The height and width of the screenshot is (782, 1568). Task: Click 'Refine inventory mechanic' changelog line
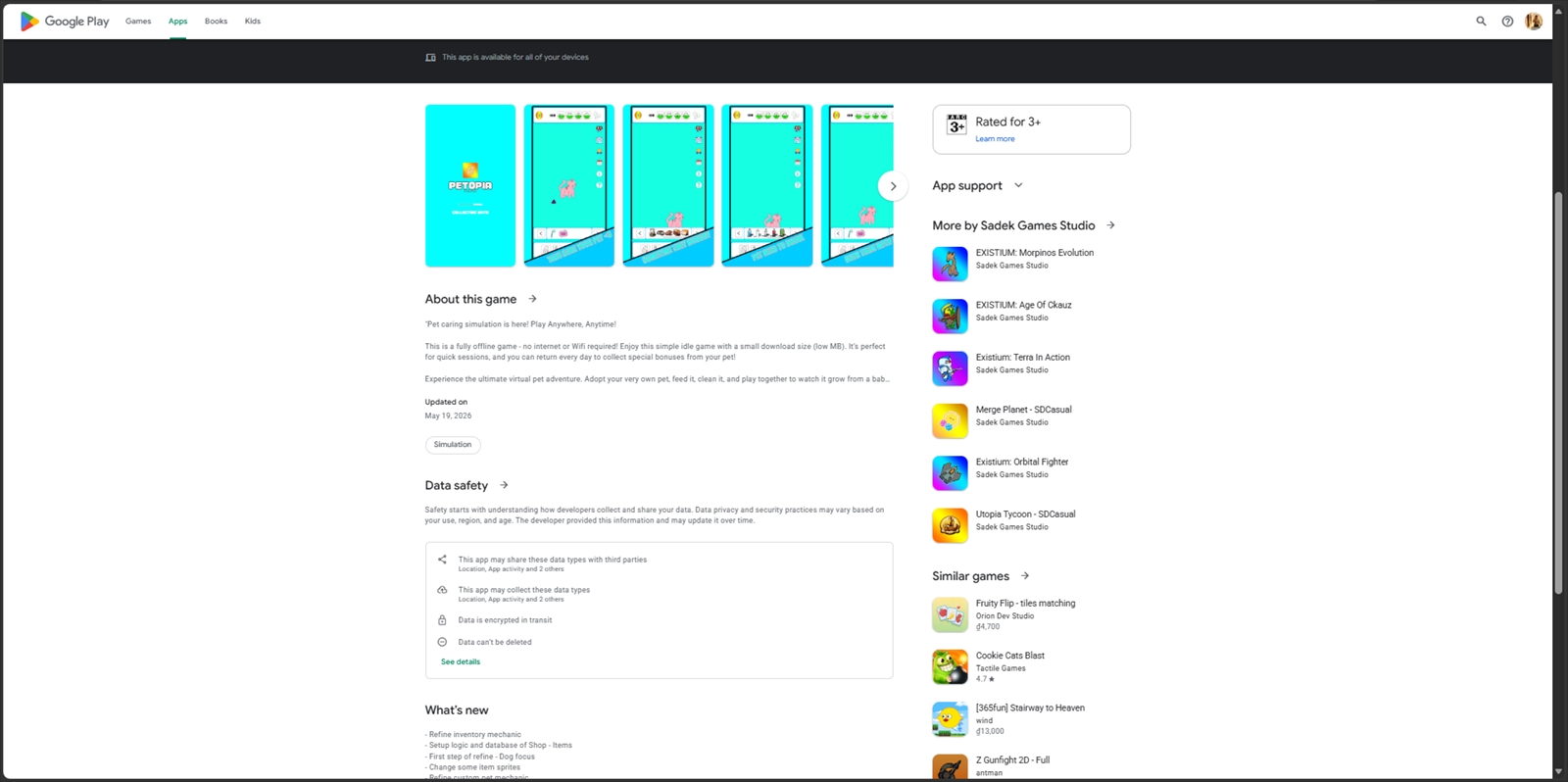[473, 735]
